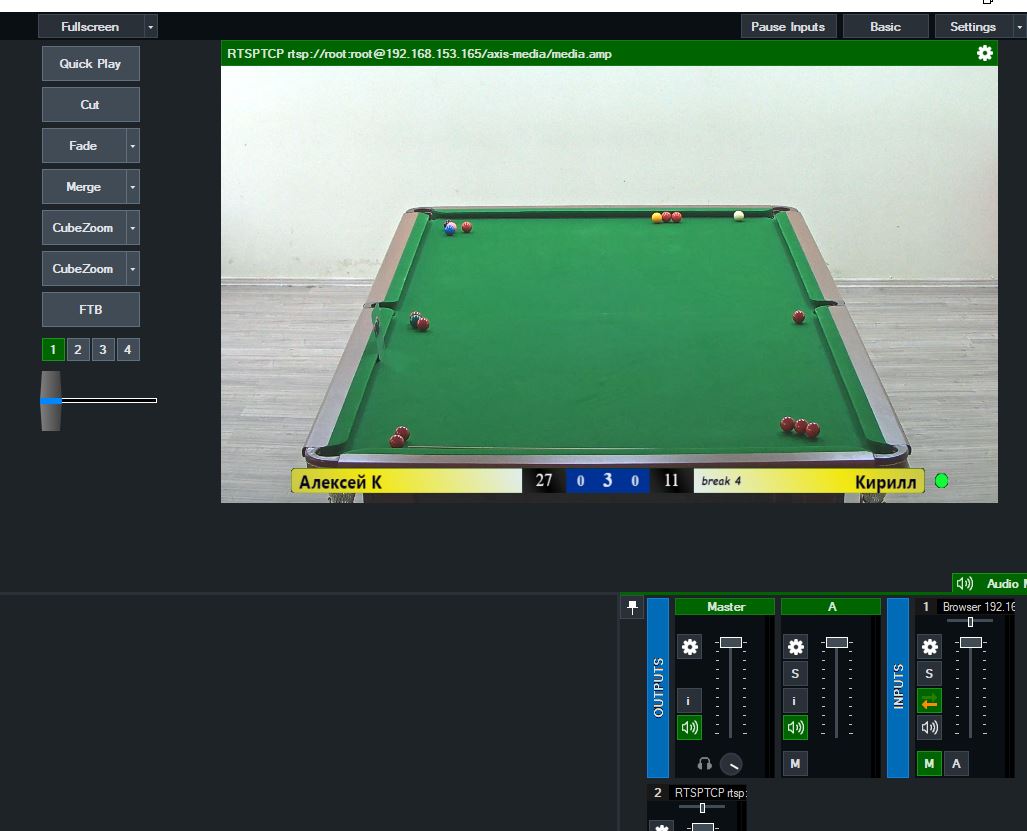Expand the Fade transition options arrow
Screen dimensions: 1027x831
tap(133, 146)
